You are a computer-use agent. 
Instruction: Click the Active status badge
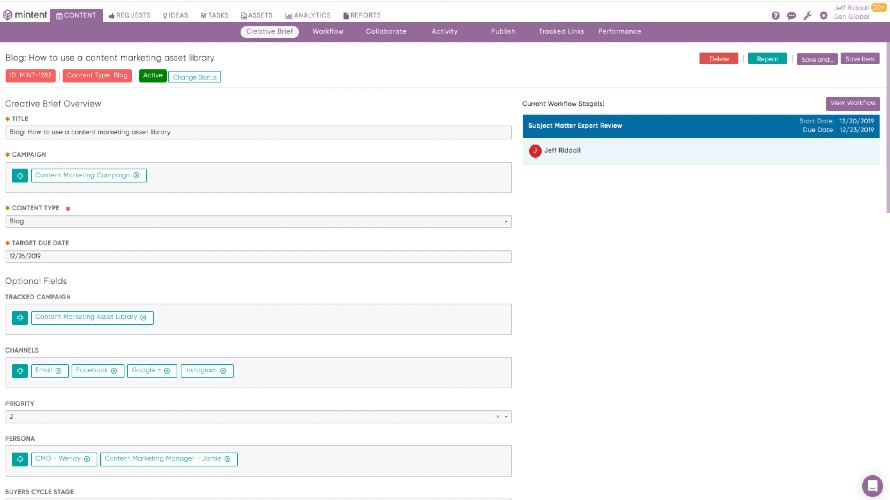(153, 75)
